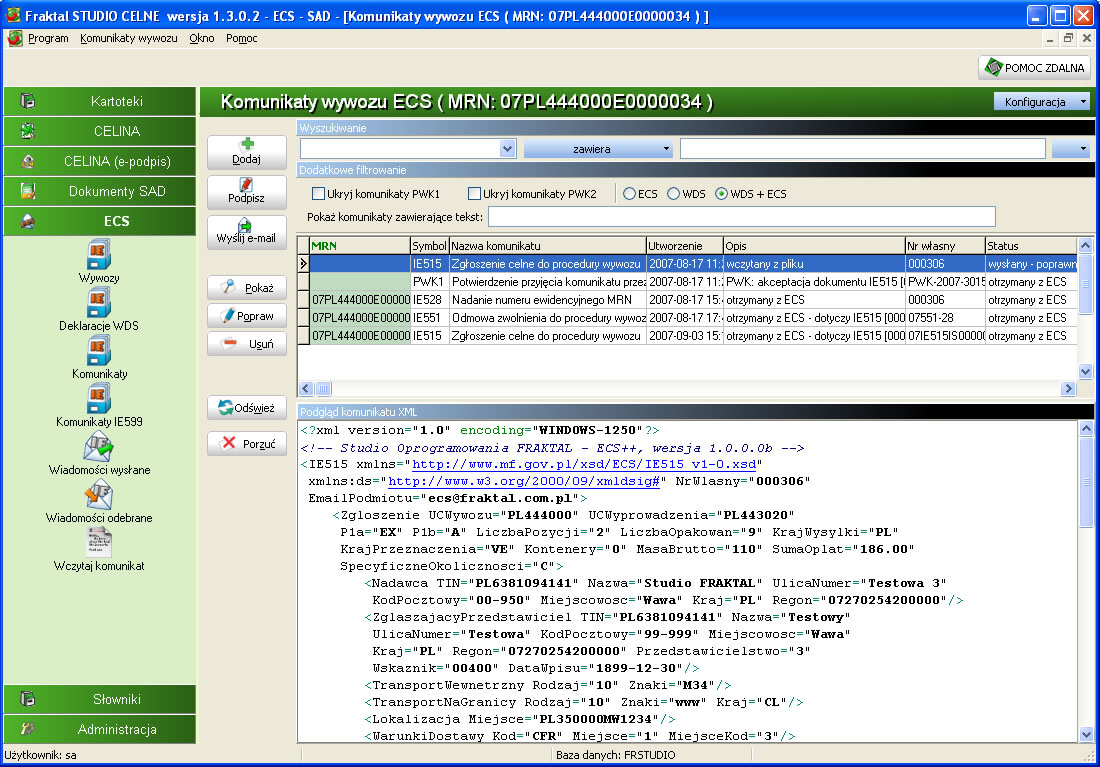Switch to the Kartoteki section
This screenshot has width=1100, height=767.
pyautogui.click(x=100, y=101)
